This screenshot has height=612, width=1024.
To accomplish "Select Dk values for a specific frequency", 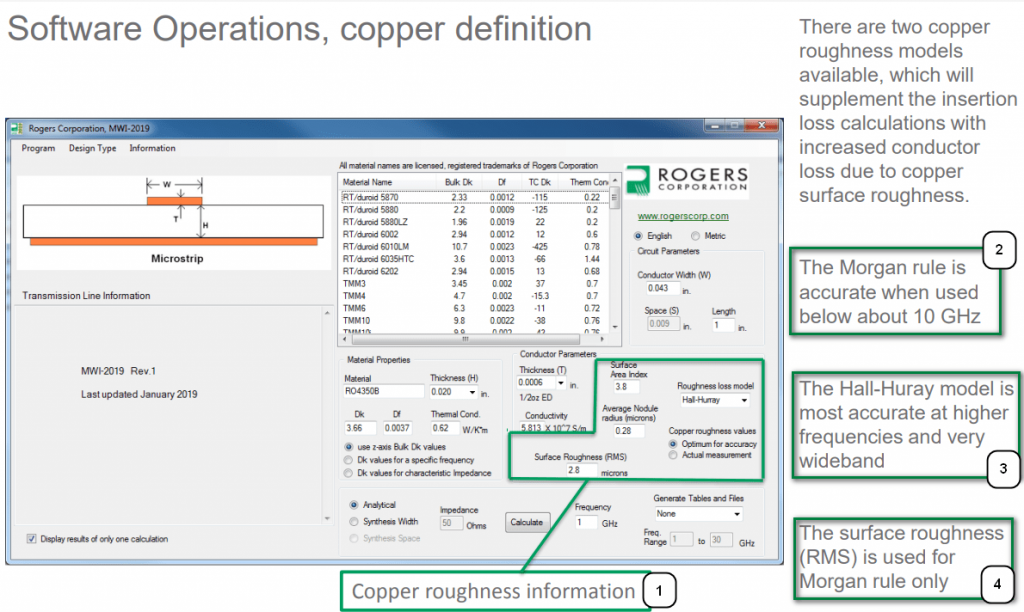I will (348, 460).
